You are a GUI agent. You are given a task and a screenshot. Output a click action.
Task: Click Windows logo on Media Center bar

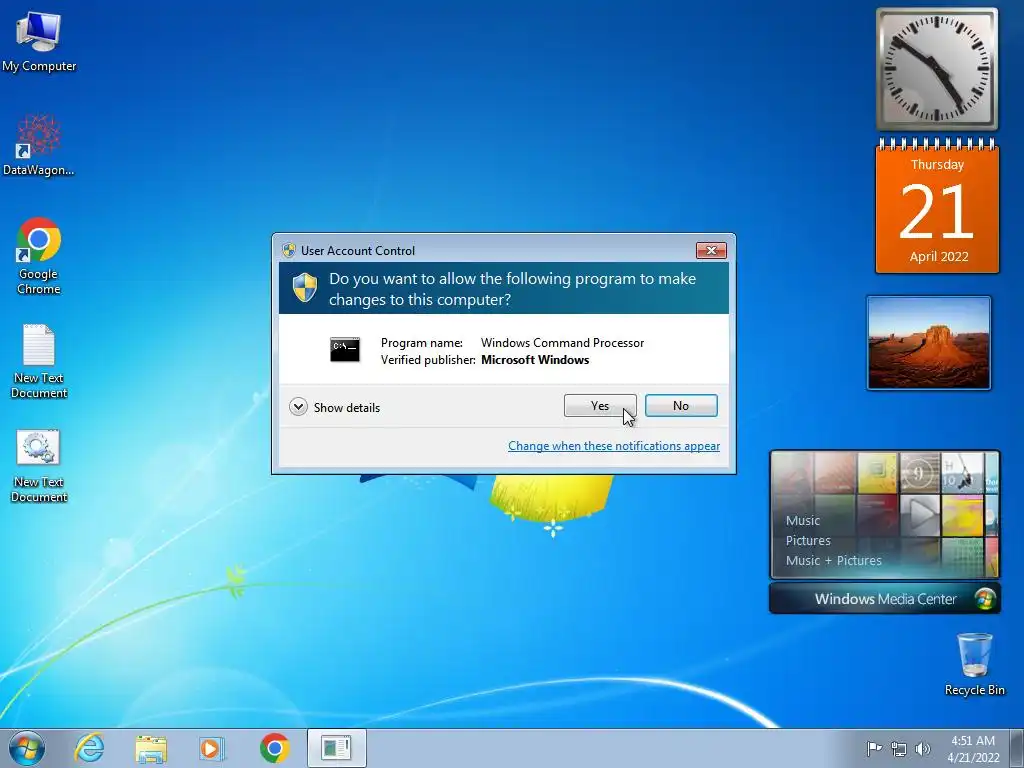(x=985, y=599)
